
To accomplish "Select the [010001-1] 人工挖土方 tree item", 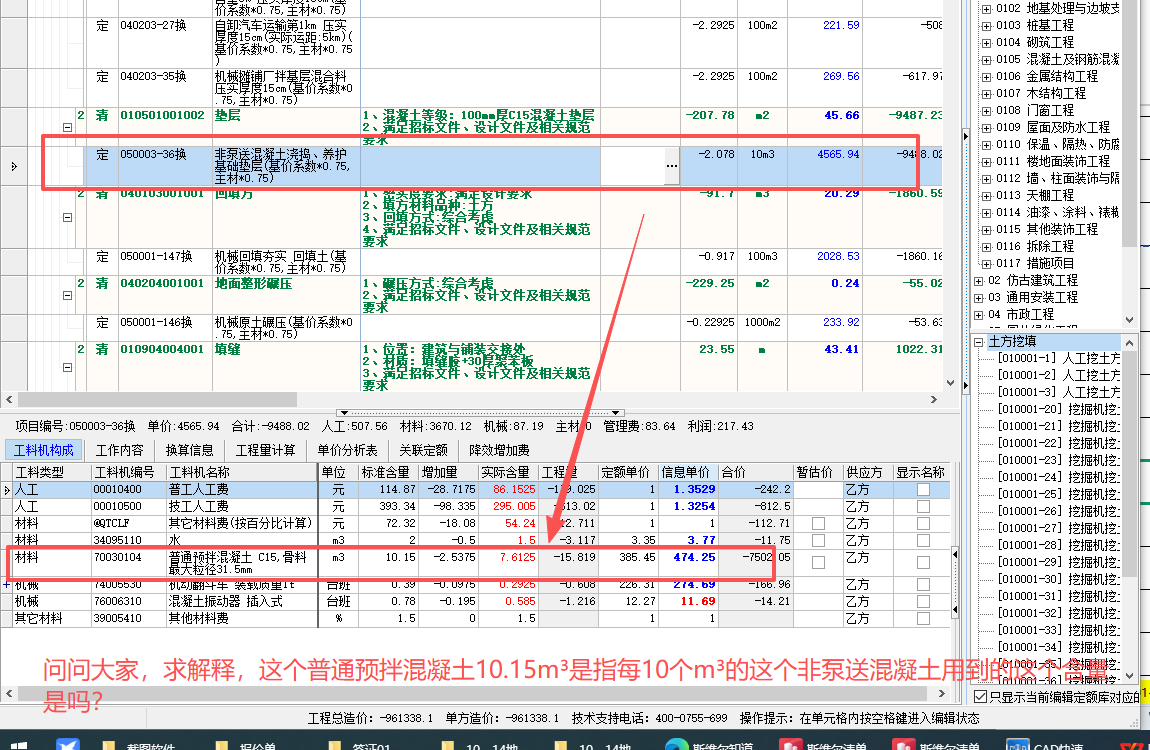I will pos(1040,358).
